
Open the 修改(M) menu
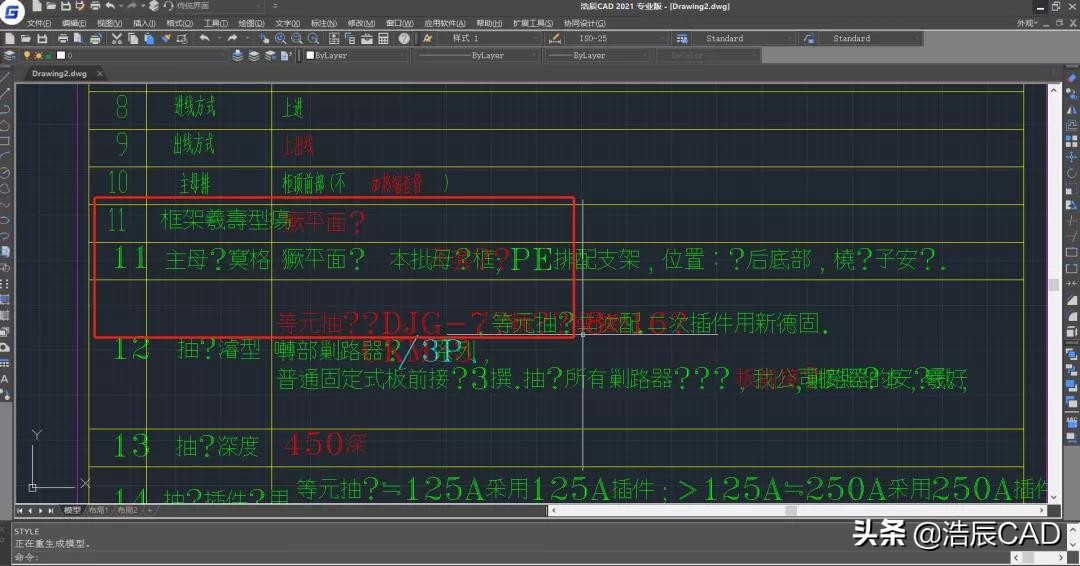pyautogui.click(x=361, y=23)
